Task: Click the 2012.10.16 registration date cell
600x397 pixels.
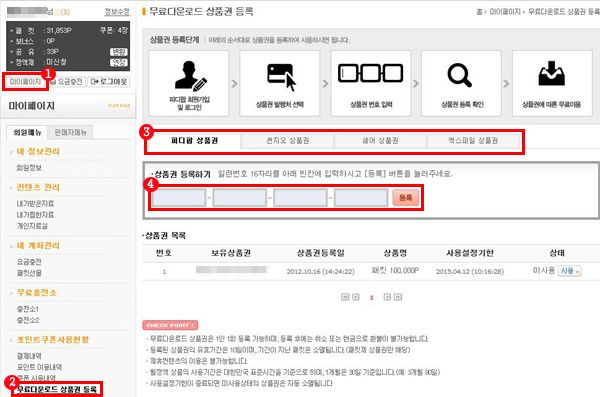Action: click(321, 271)
